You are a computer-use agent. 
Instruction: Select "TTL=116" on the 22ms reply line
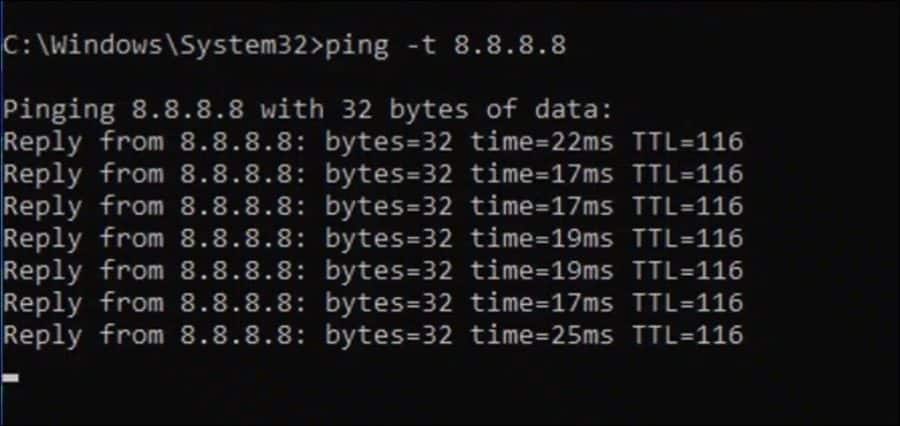tap(687, 142)
